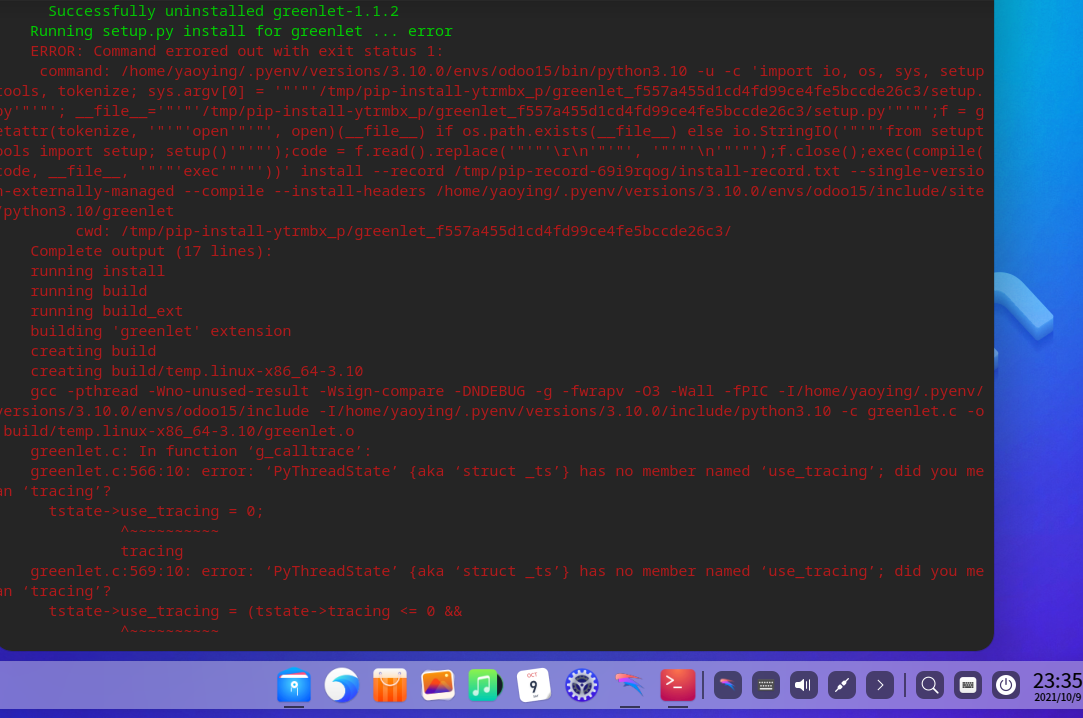Open the search magnifier in the tray
The width and height of the screenshot is (1083, 718).
[929, 684]
